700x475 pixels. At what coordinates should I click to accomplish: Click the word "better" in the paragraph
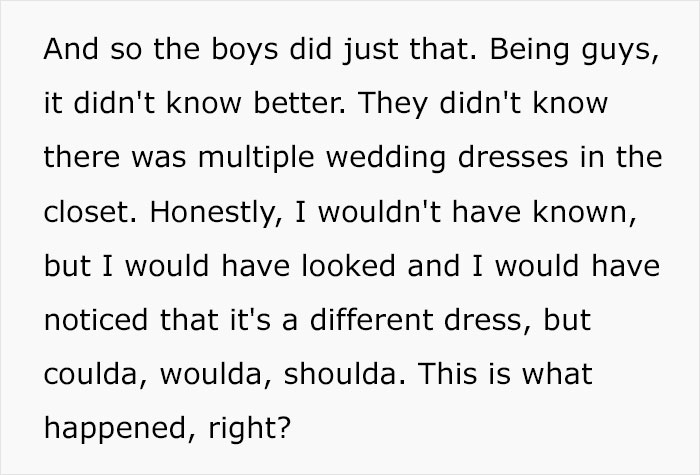277,105
